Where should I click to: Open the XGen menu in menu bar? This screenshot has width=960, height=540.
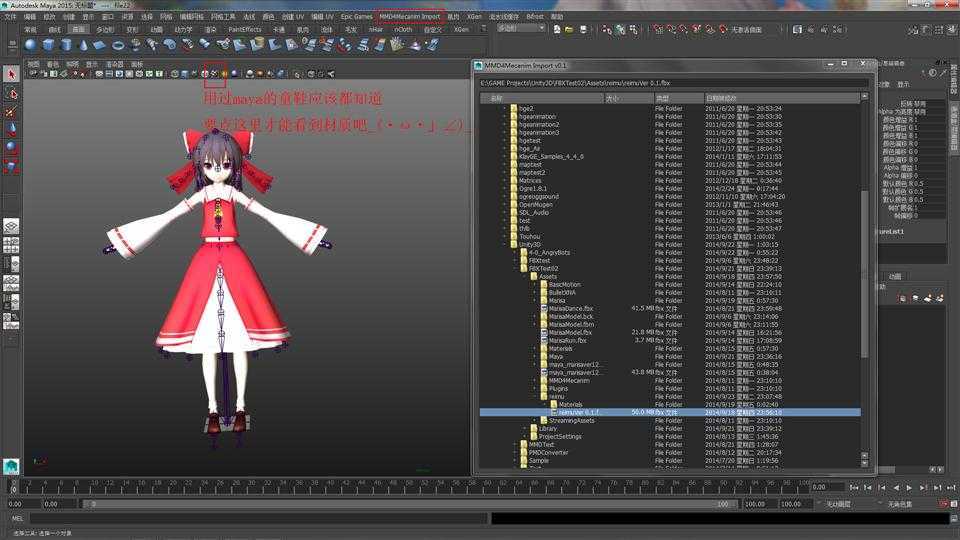pos(474,17)
